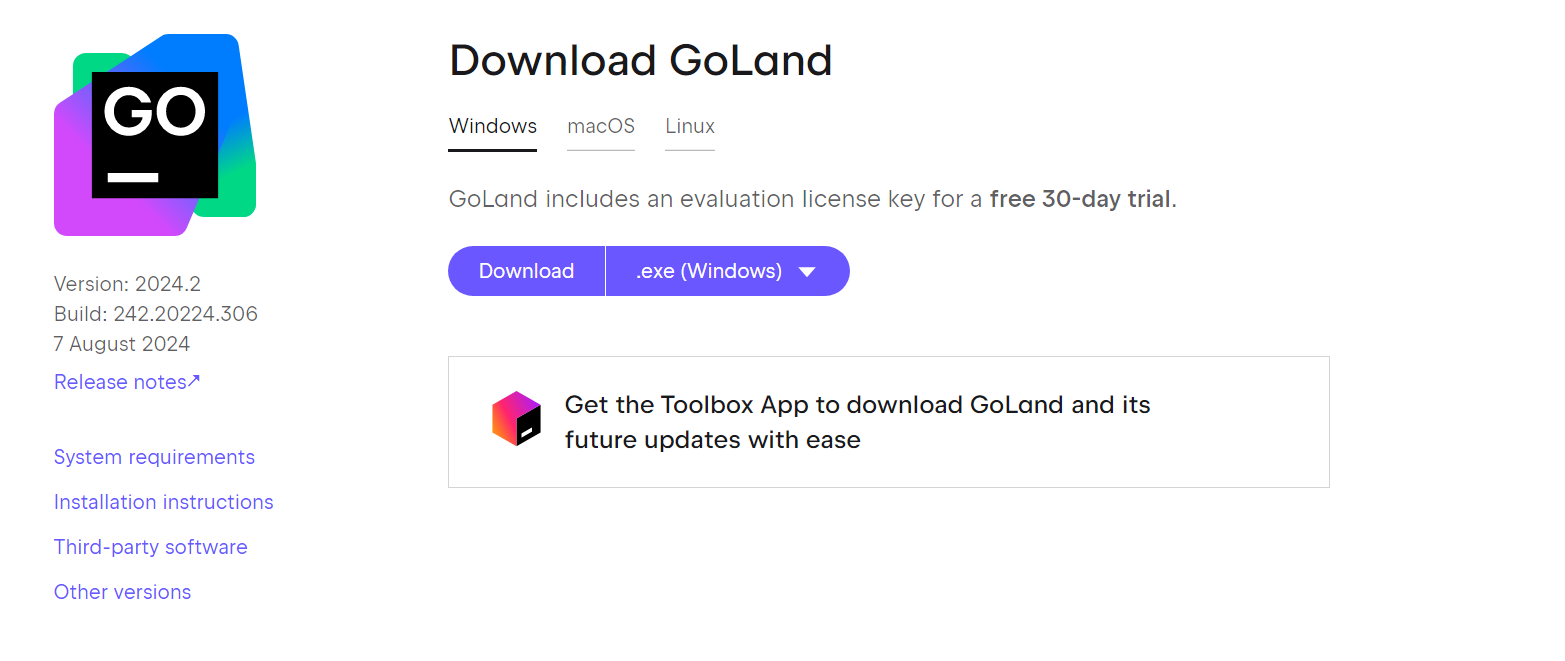The width and height of the screenshot is (1565, 661).
Task: Click the 7 August 2024 date text
Action: point(122,344)
